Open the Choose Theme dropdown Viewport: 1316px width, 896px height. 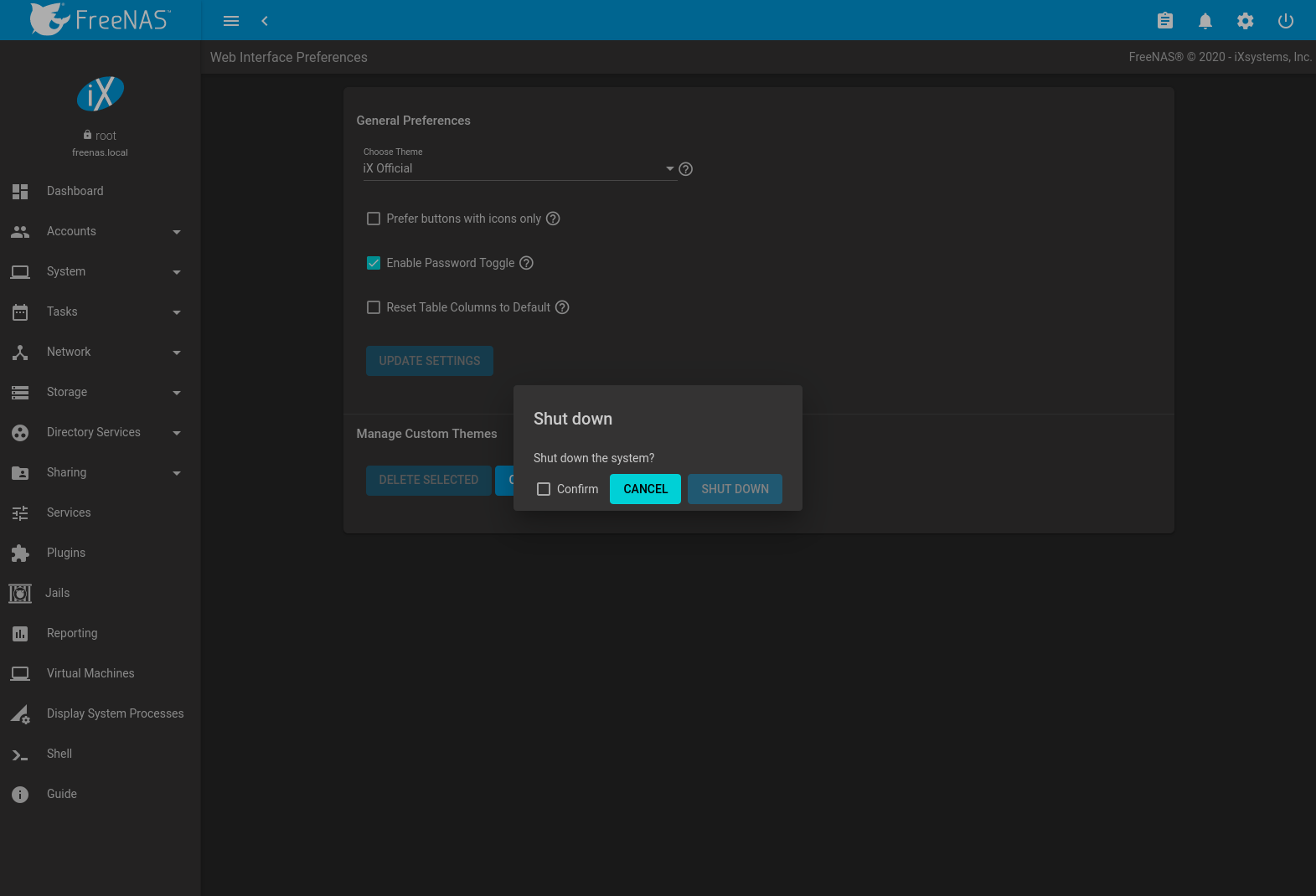point(518,168)
